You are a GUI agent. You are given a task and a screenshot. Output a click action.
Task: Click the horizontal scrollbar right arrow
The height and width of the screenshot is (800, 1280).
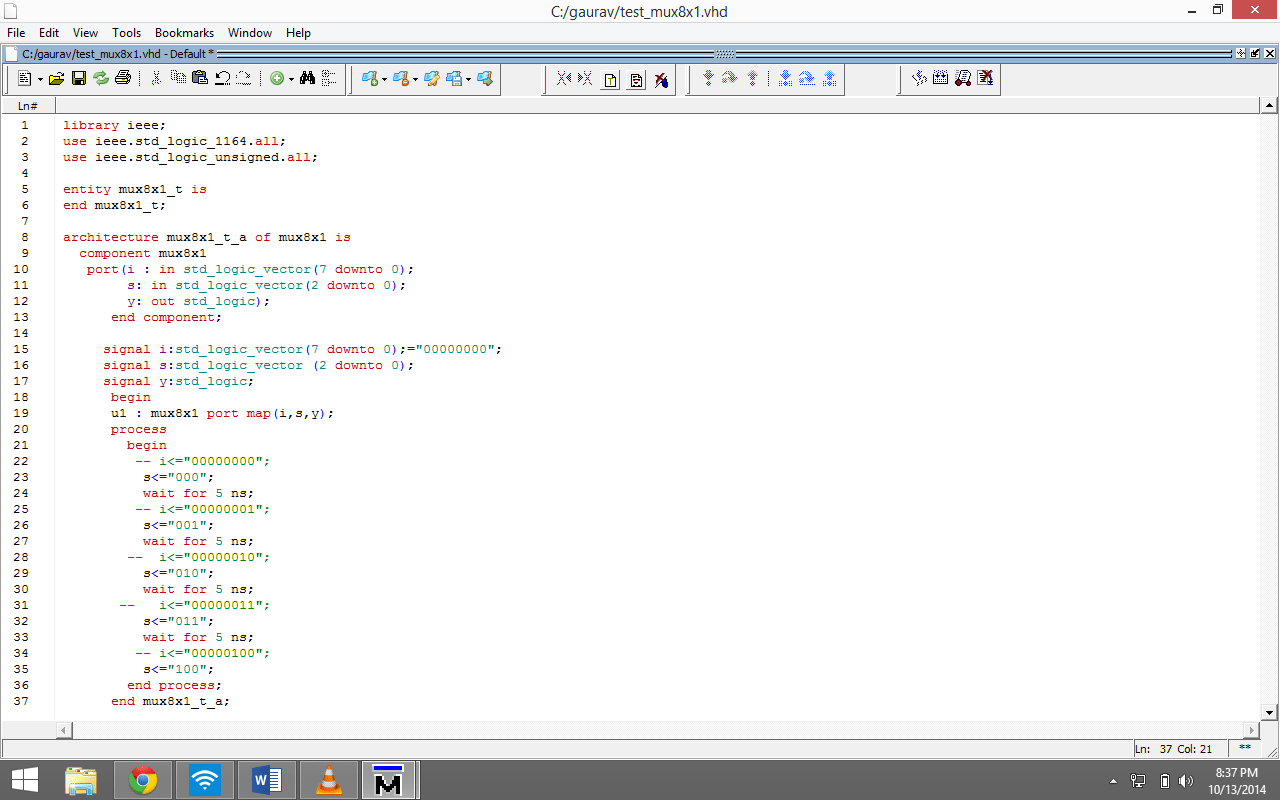[x=1252, y=730]
